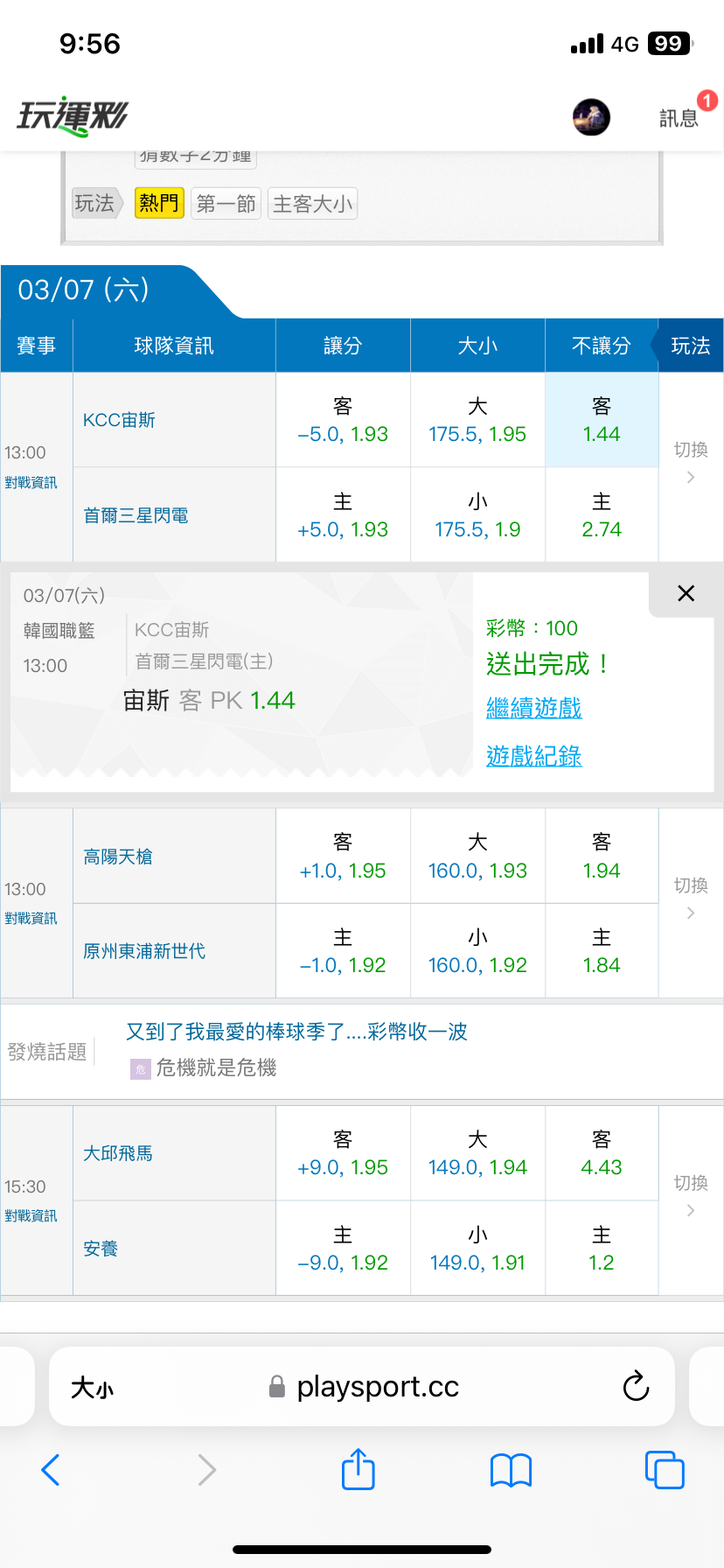Open the user profile avatar

coord(591,117)
